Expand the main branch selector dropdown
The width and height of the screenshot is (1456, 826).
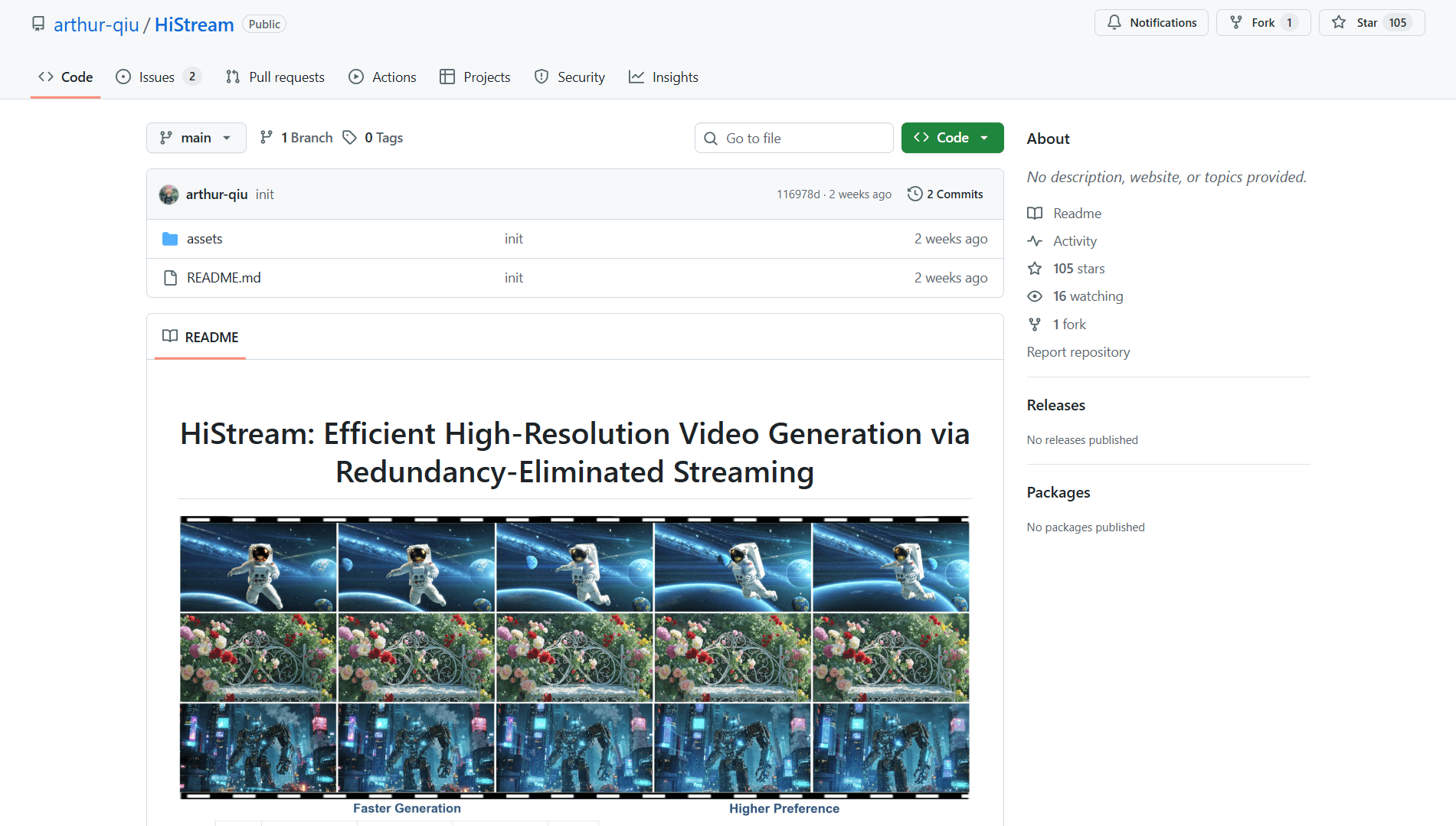(196, 138)
